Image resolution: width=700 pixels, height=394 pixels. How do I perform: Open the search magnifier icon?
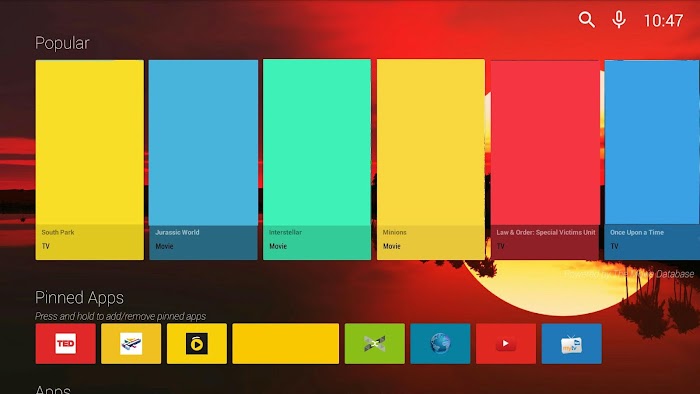tap(587, 20)
